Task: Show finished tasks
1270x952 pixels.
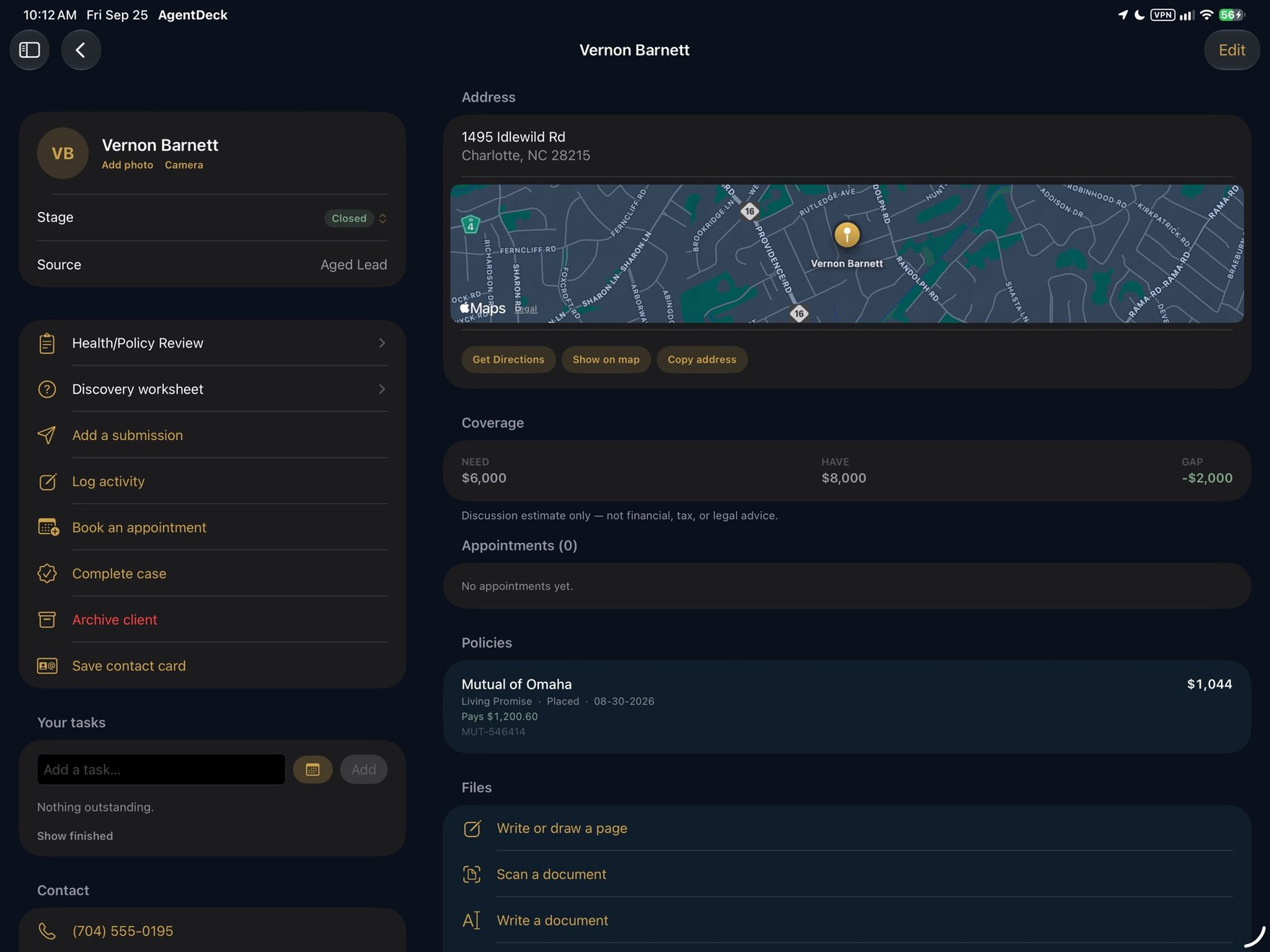Action: [x=75, y=837]
